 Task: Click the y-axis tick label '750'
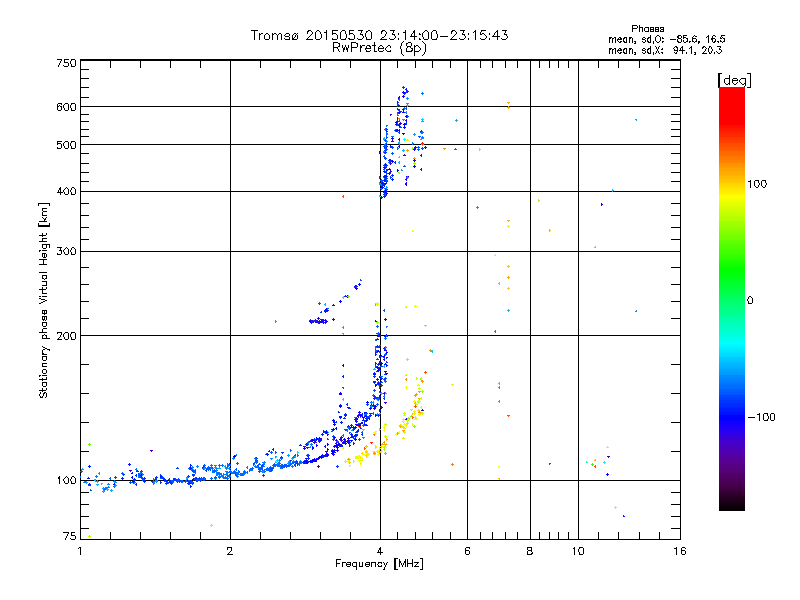click(x=66, y=63)
